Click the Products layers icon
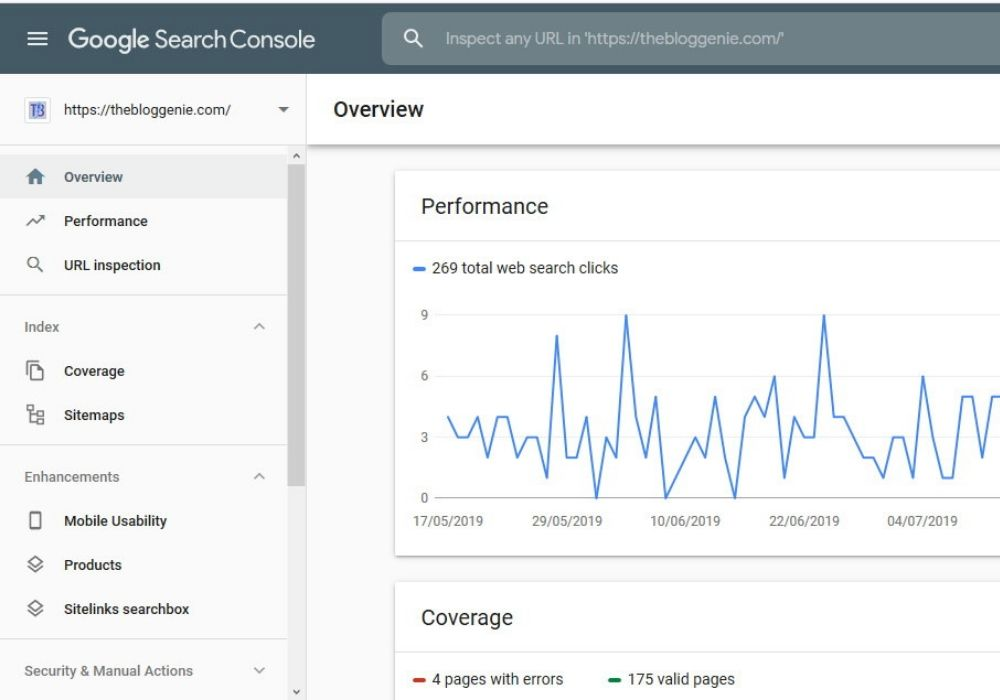1000x700 pixels. [36, 565]
